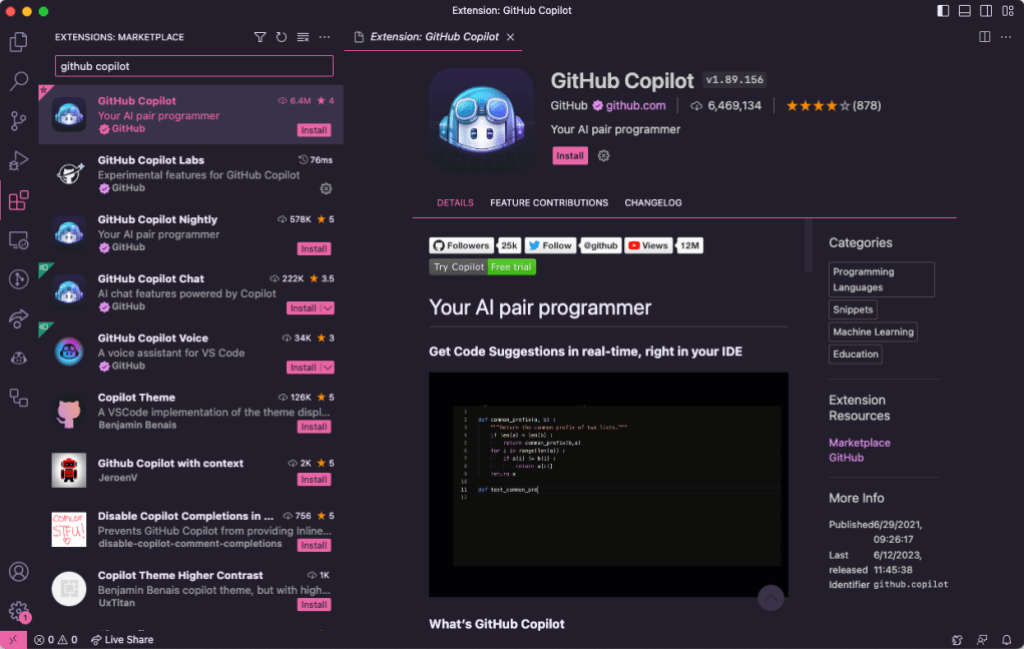
Task: Open Customize Layout in title bar
Action: click(1008, 11)
